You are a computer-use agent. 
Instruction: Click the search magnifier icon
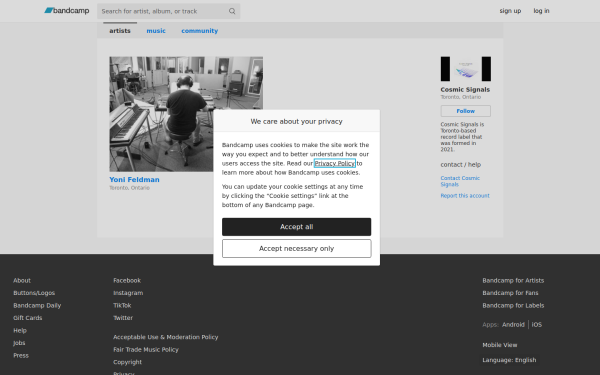tap(232, 11)
